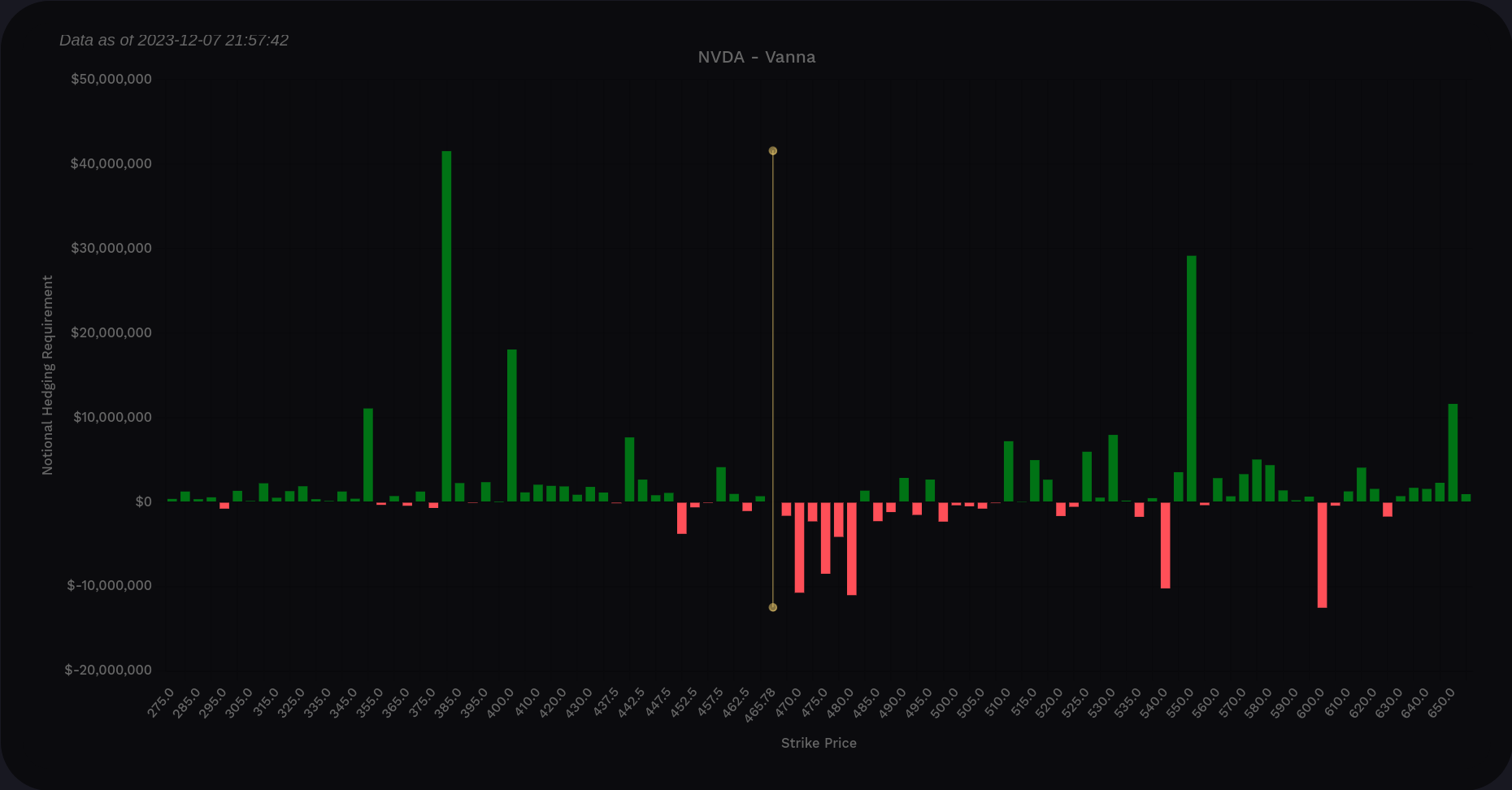Image resolution: width=1512 pixels, height=790 pixels.
Task: Click the green $11M bar at strike 350
Action: [x=367, y=455]
